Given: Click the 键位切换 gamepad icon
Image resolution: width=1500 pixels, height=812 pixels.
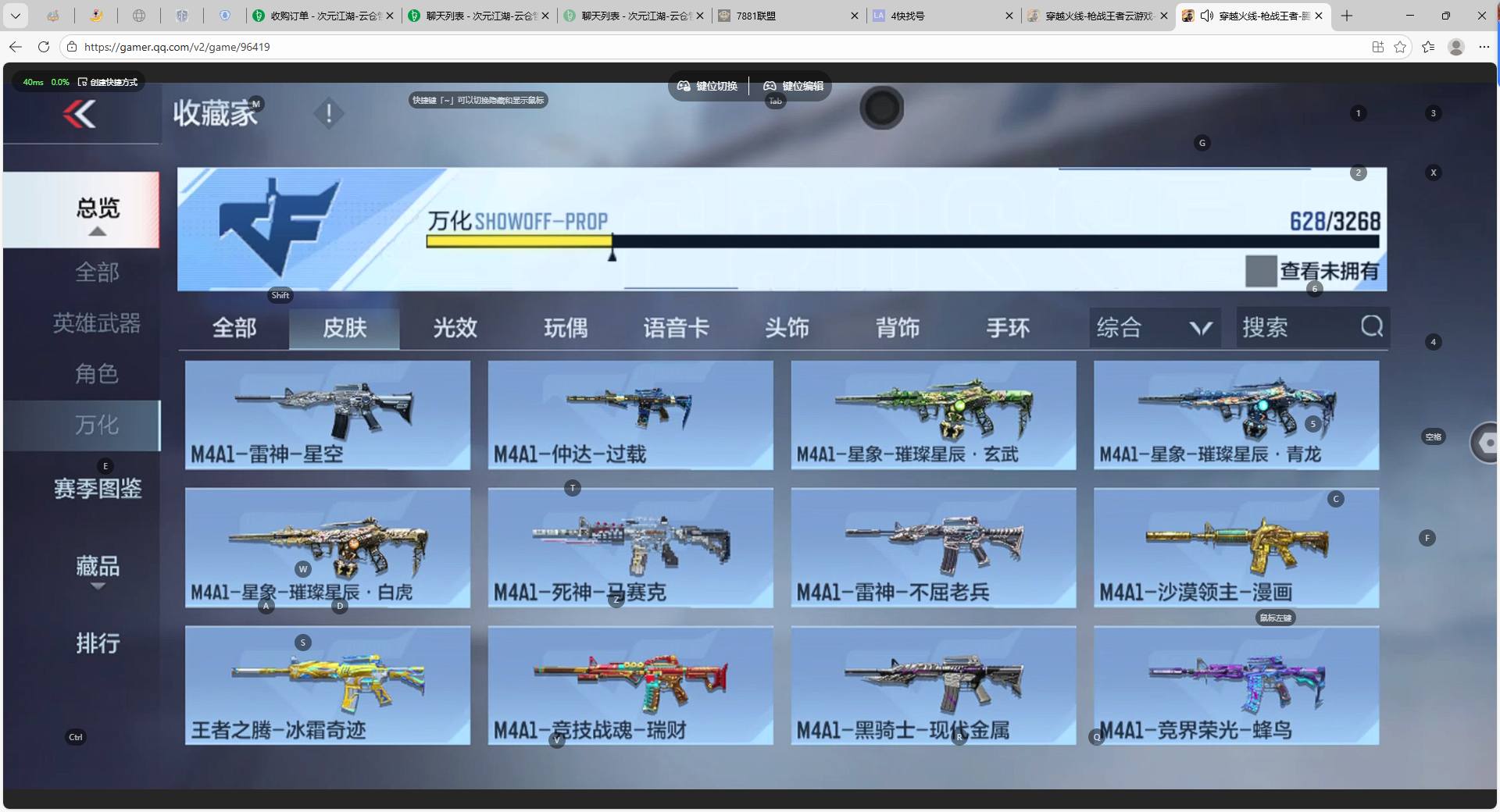Looking at the screenshot, I should click(684, 86).
